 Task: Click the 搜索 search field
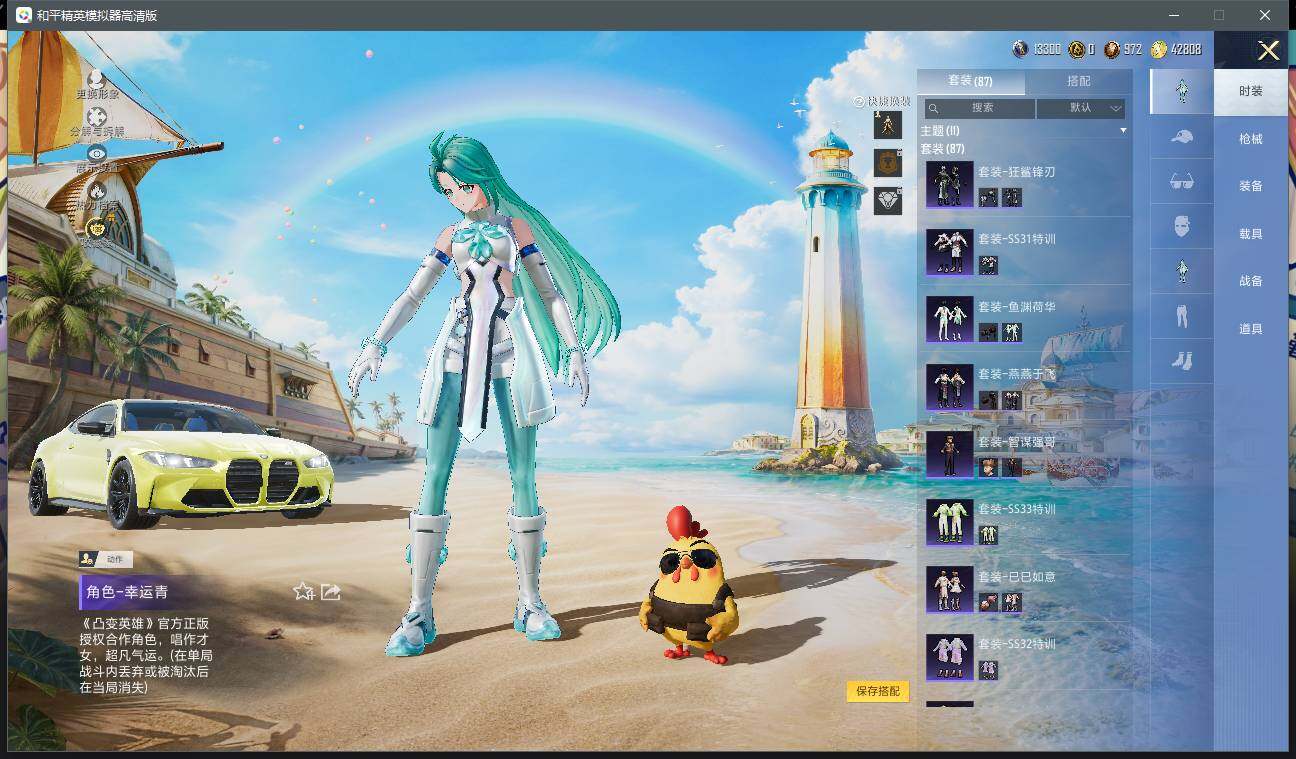[979, 108]
